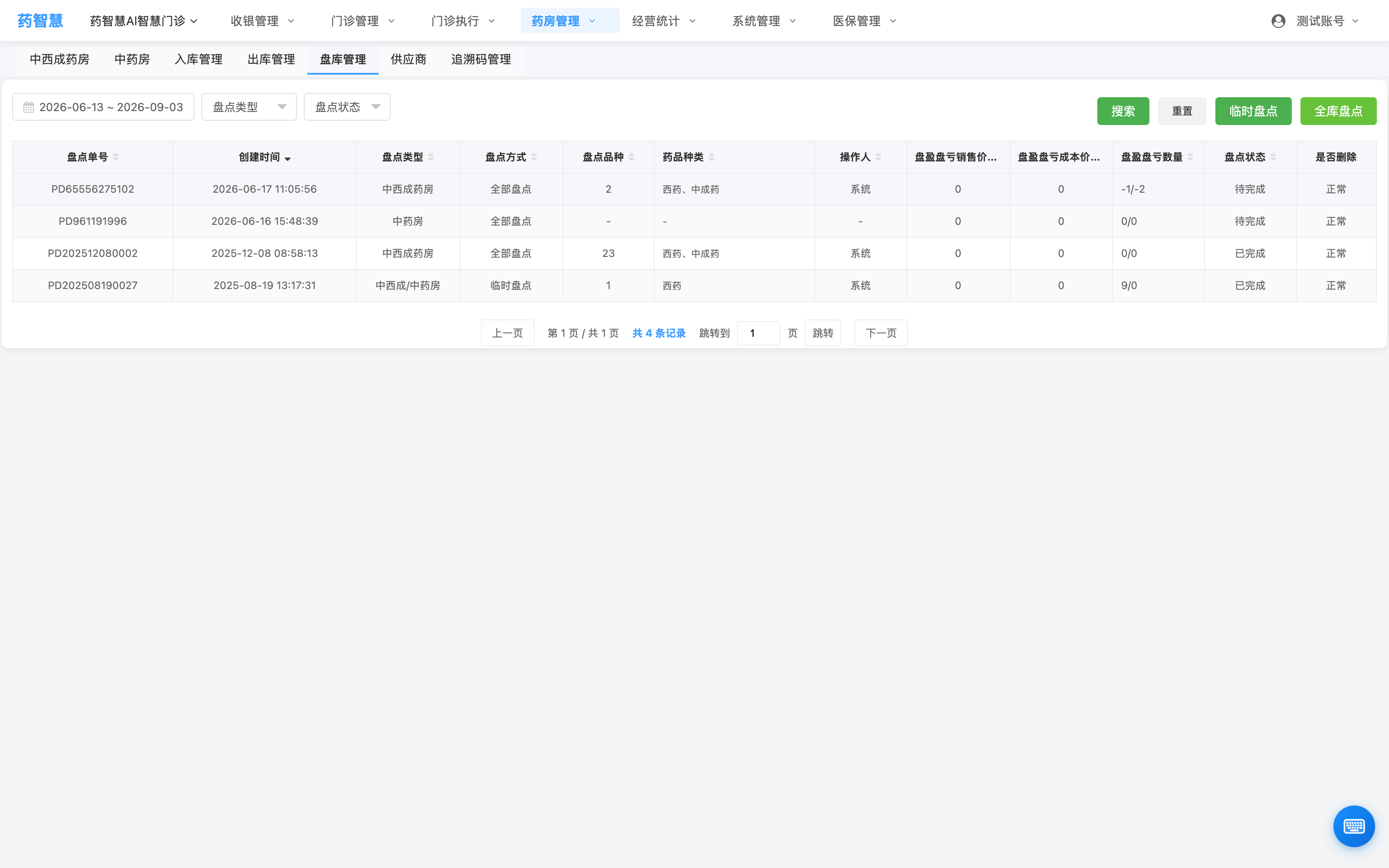Open the 系统管理 menu
Image resolution: width=1389 pixels, height=868 pixels.
click(x=764, y=21)
